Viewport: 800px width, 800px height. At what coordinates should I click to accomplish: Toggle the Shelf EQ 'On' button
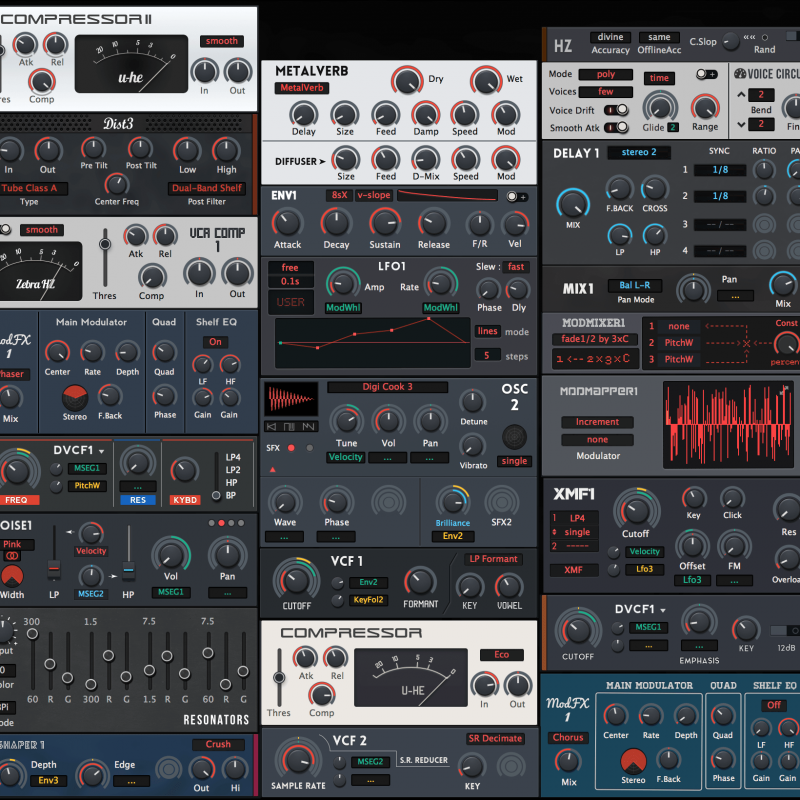(216, 342)
